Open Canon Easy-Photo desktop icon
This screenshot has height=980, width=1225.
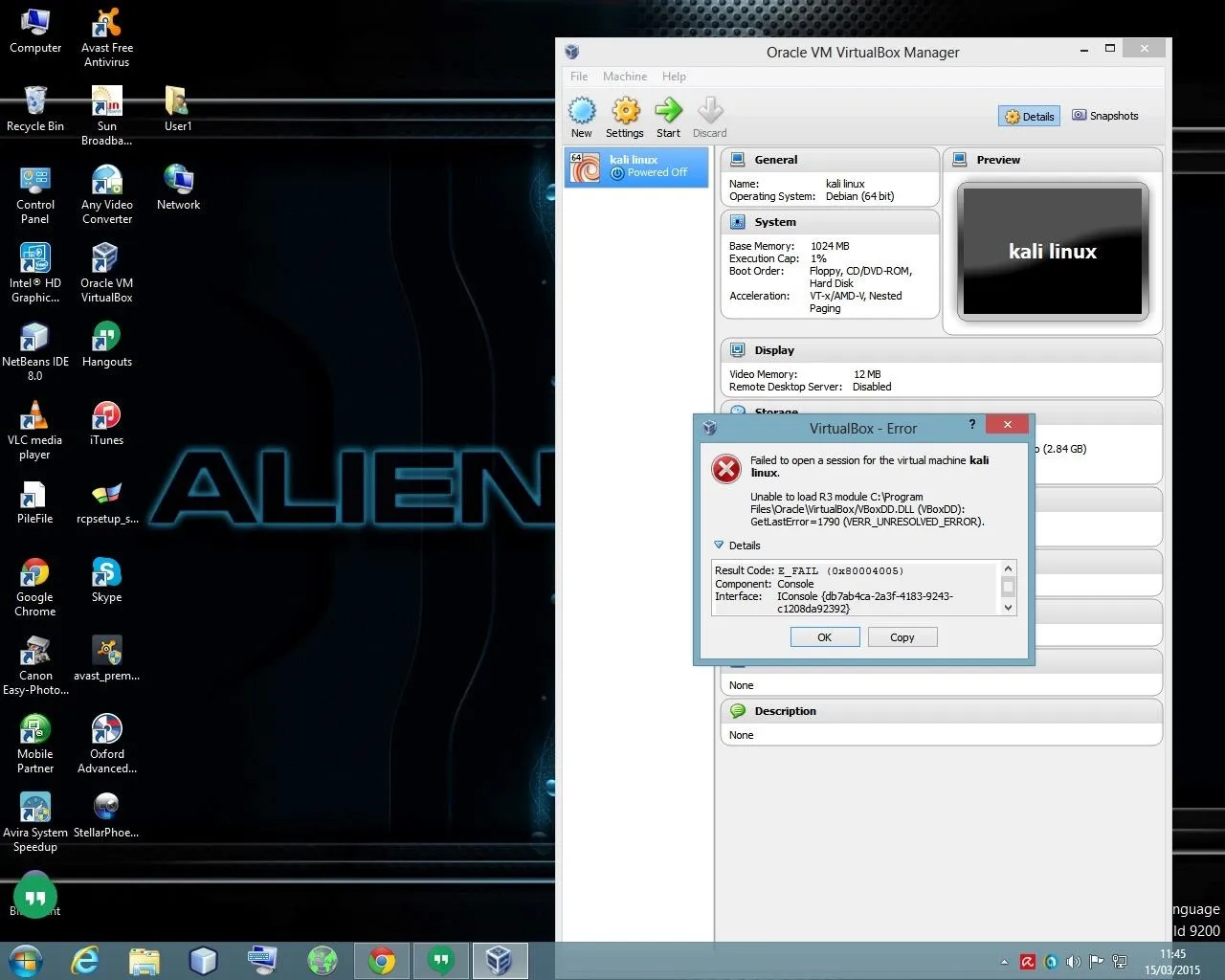35,666
